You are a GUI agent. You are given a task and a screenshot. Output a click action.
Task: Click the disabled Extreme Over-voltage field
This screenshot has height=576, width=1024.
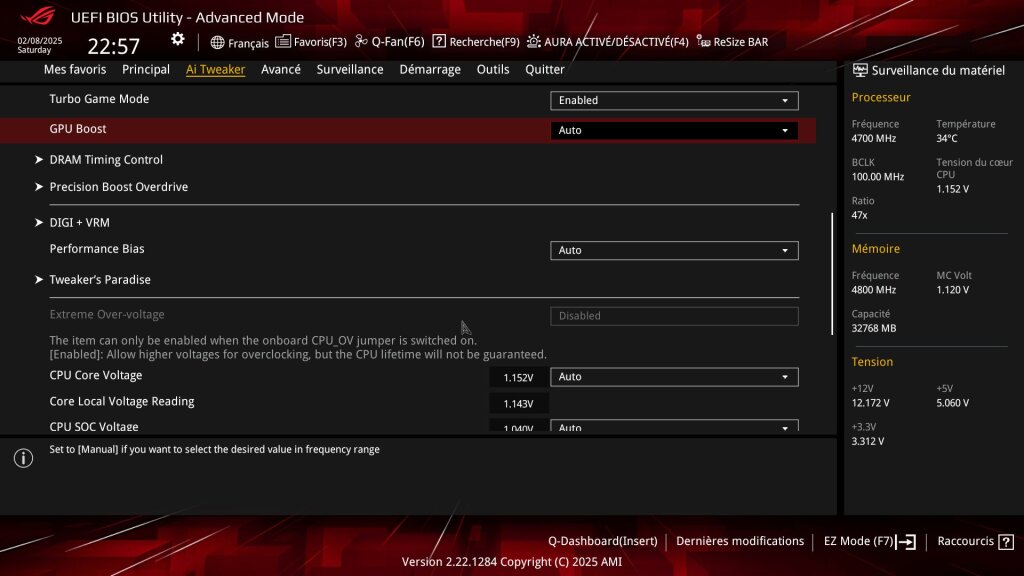(x=674, y=316)
